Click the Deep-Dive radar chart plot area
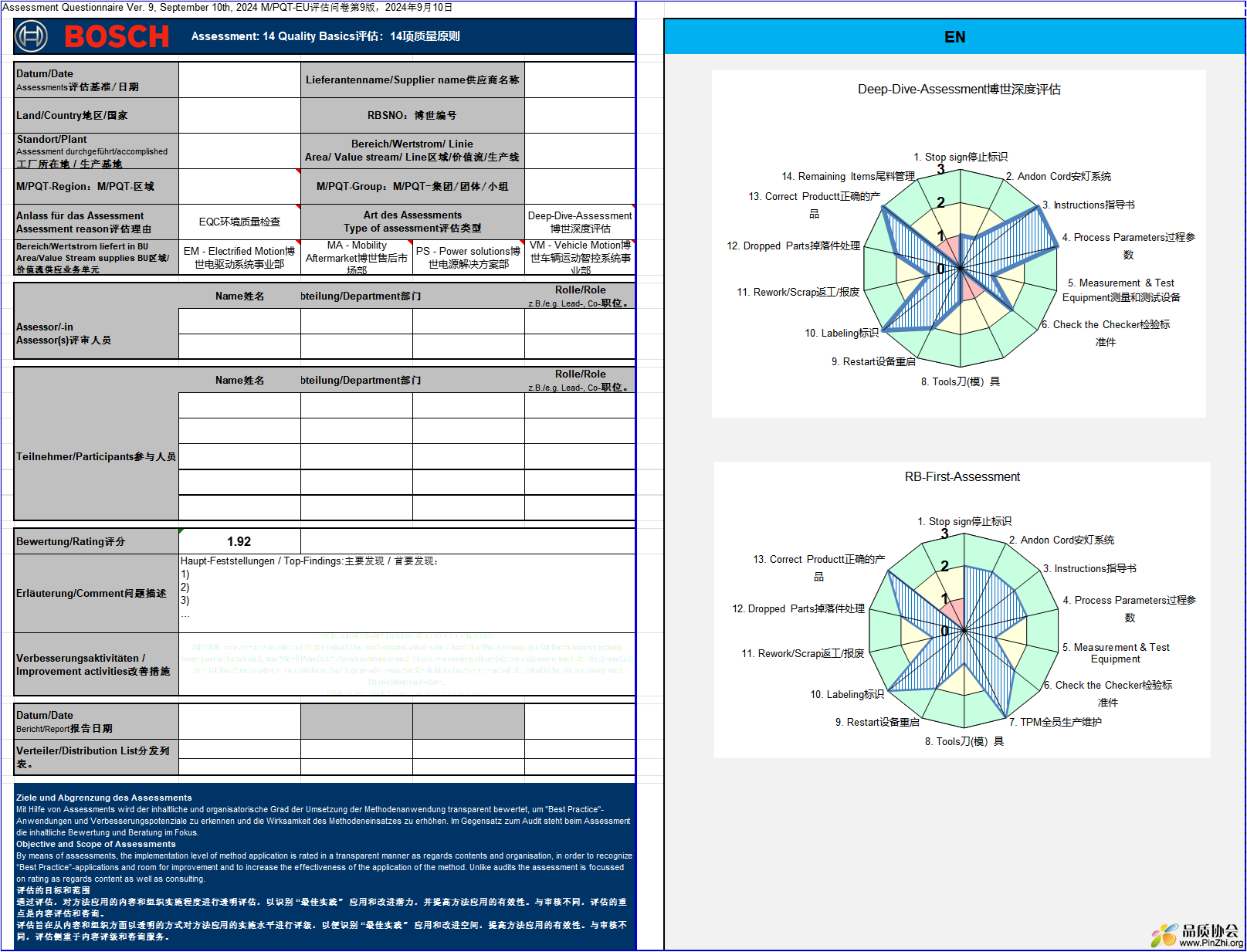1247x952 pixels. pos(961,267)
